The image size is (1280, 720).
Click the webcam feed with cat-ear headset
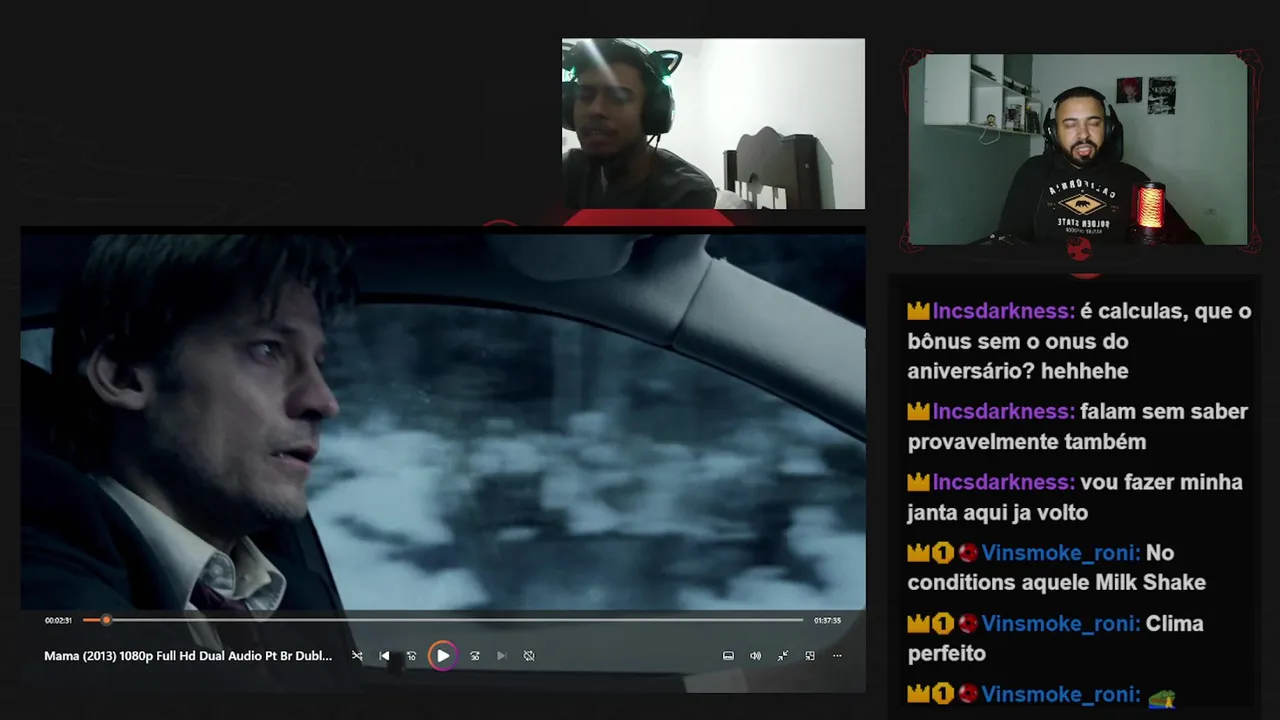point(713,124)
